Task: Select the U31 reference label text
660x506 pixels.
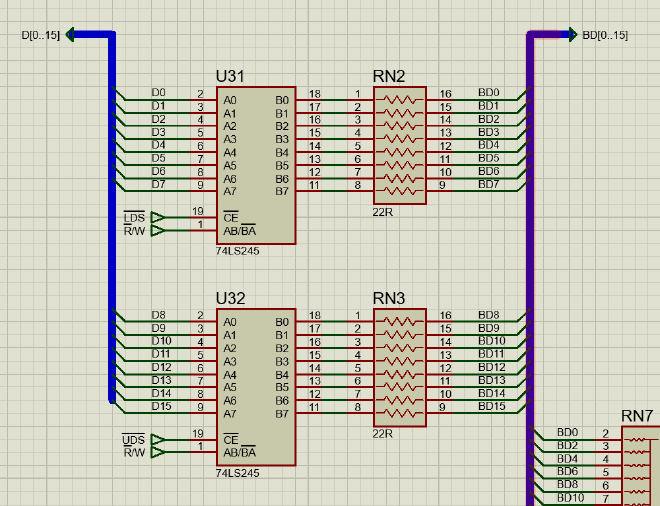Action: (x=230, y=76)
